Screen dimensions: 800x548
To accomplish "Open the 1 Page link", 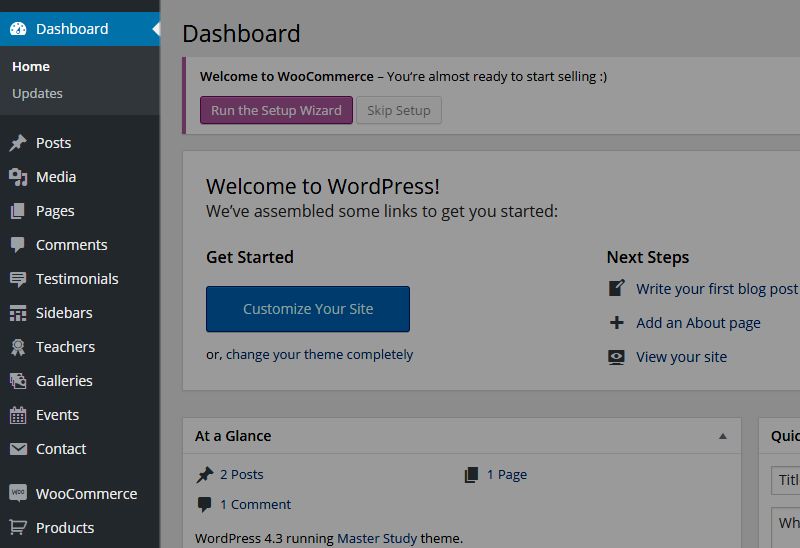I will [x=507, y=475].
